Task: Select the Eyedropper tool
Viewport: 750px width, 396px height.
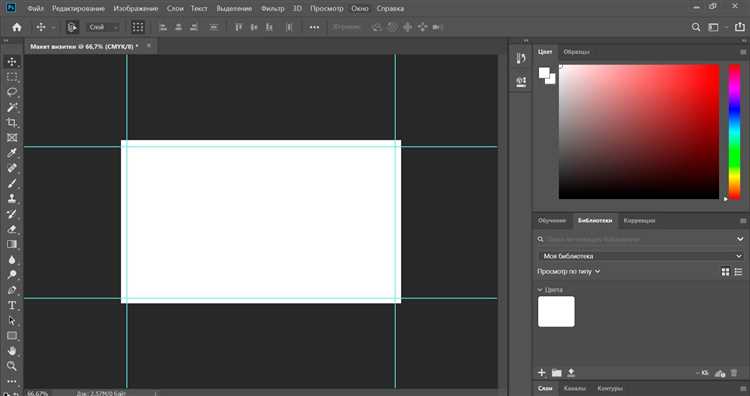Action: (x=12, y=153)
